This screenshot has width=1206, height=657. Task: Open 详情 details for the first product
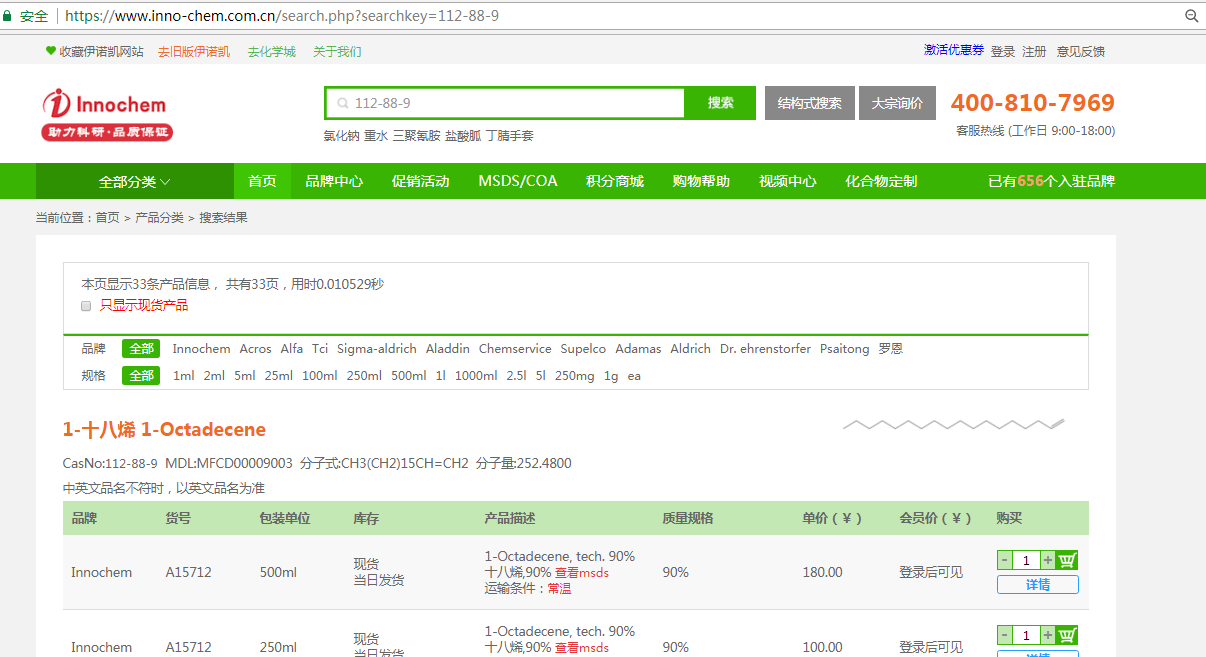(1037, 585)
